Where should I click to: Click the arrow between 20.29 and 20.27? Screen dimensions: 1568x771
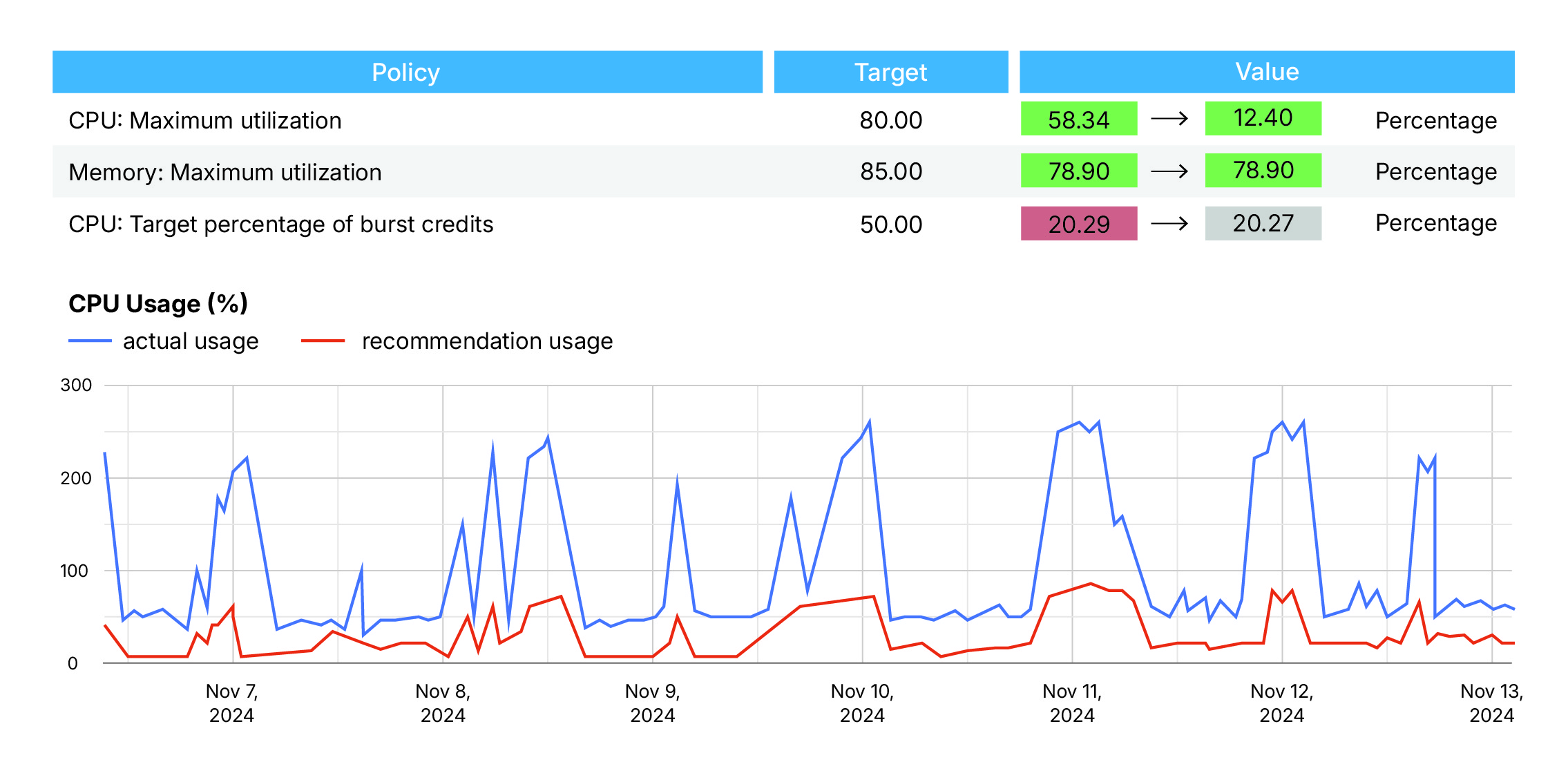(x=1169, y=223)
